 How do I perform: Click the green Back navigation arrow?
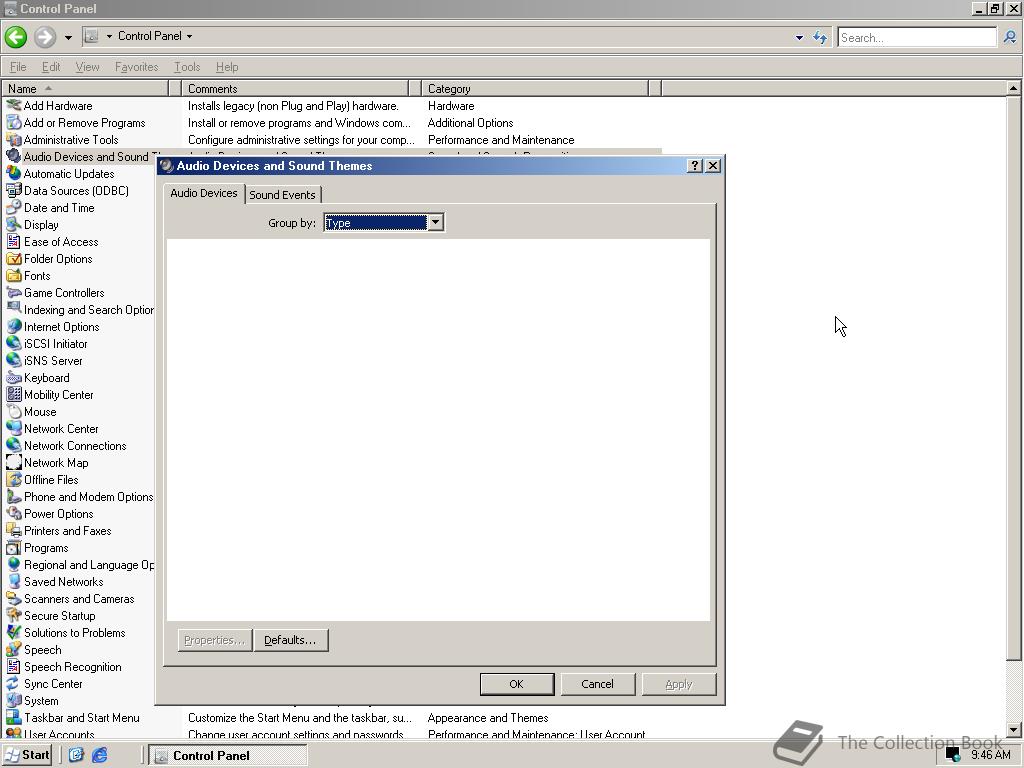click(16, 37)
